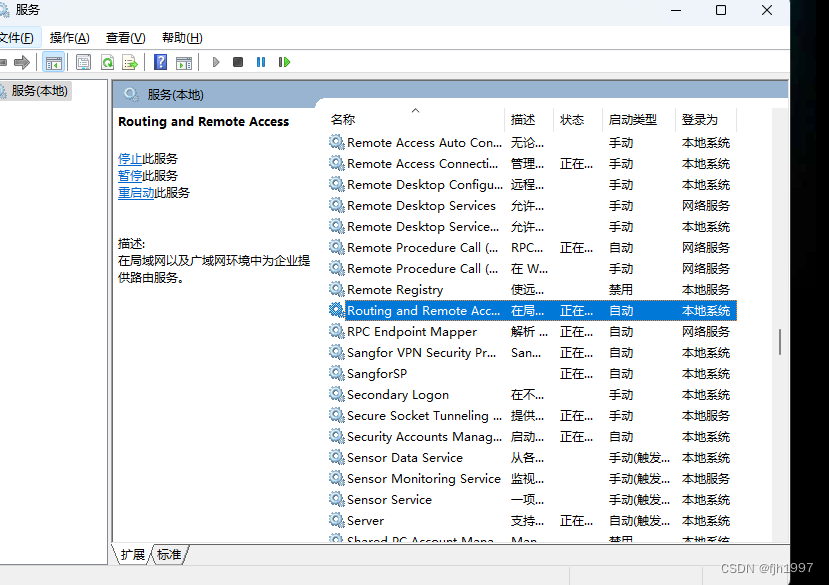Click the 重启动 link to restart service
Screen dimensions: 829x585
pos(136,193)
